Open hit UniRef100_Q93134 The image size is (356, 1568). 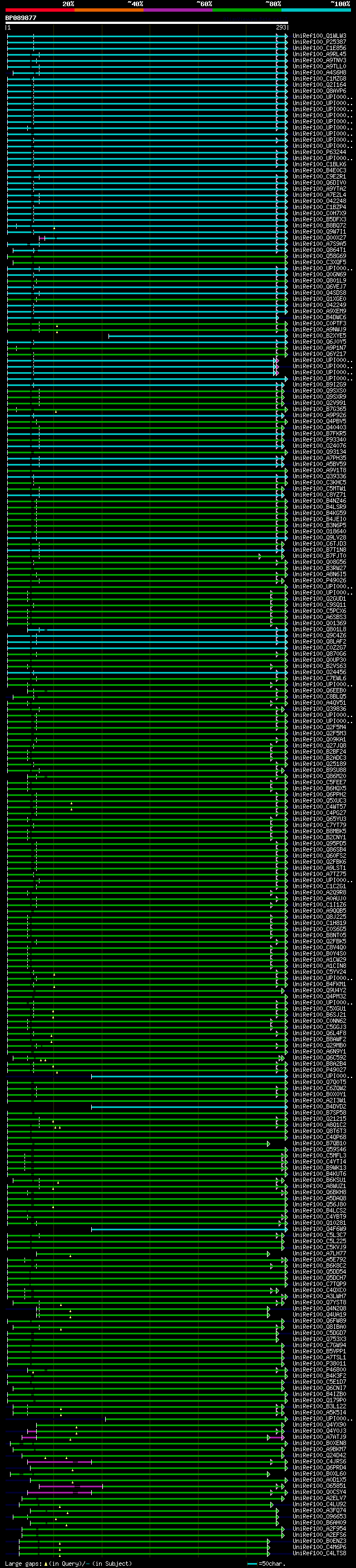(319, 452)
